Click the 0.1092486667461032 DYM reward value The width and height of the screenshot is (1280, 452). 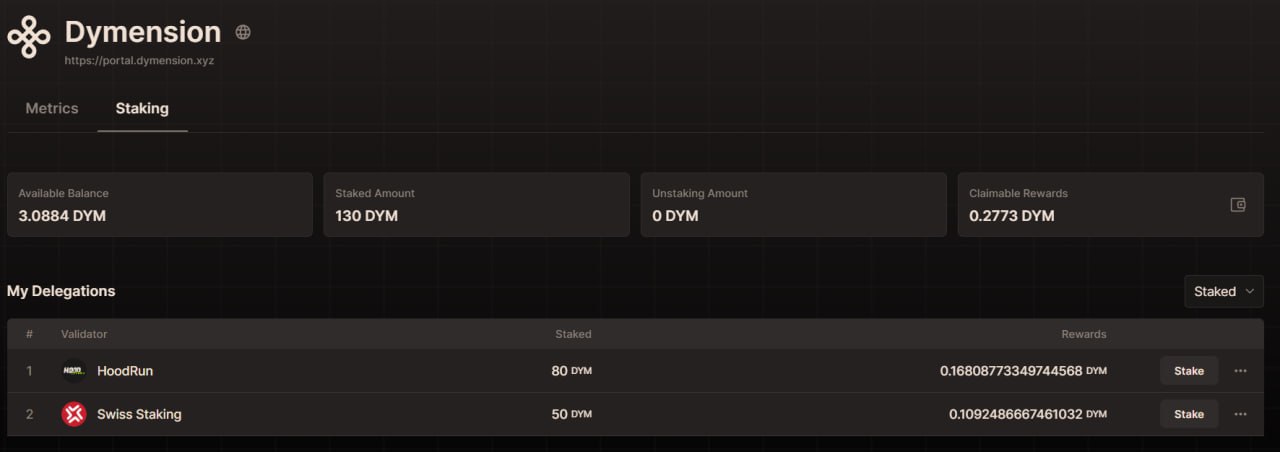1028,414
